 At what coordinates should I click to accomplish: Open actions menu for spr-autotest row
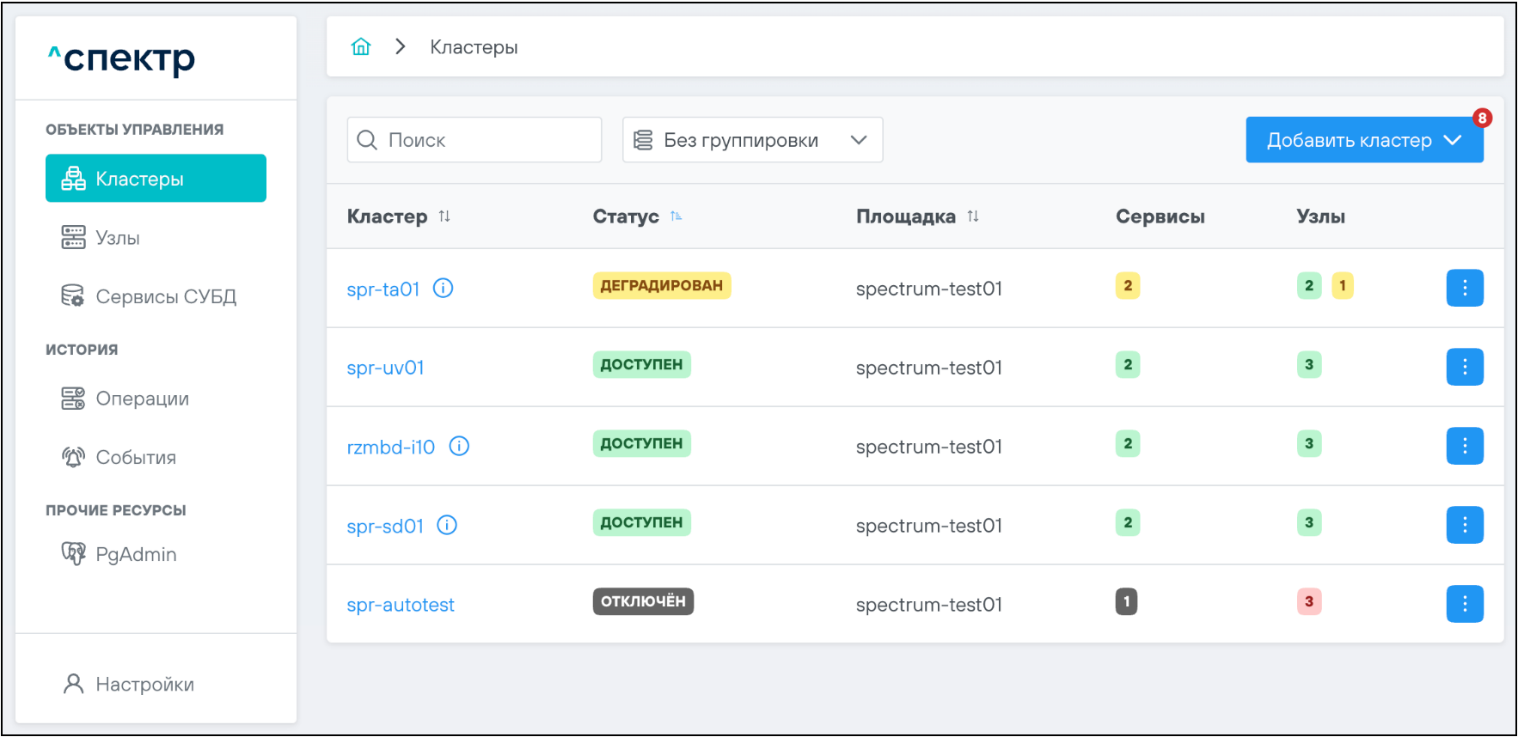(x=1464, y=604)
